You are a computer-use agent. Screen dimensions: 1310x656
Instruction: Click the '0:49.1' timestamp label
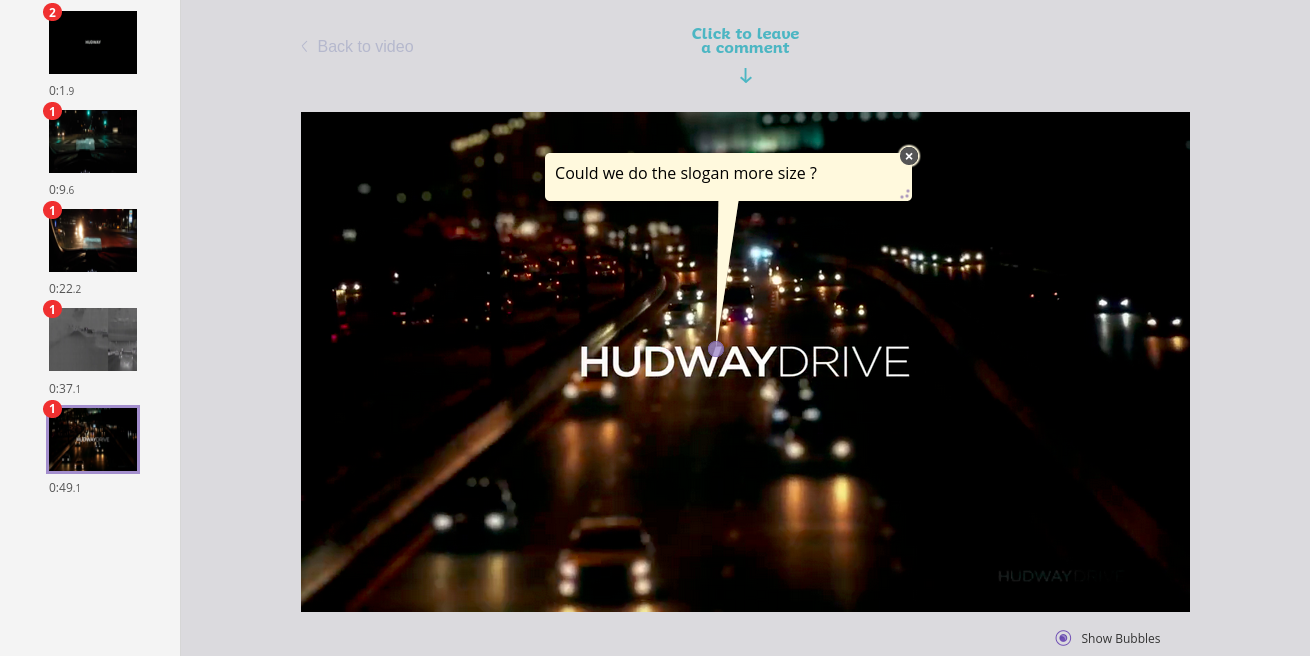65,488
